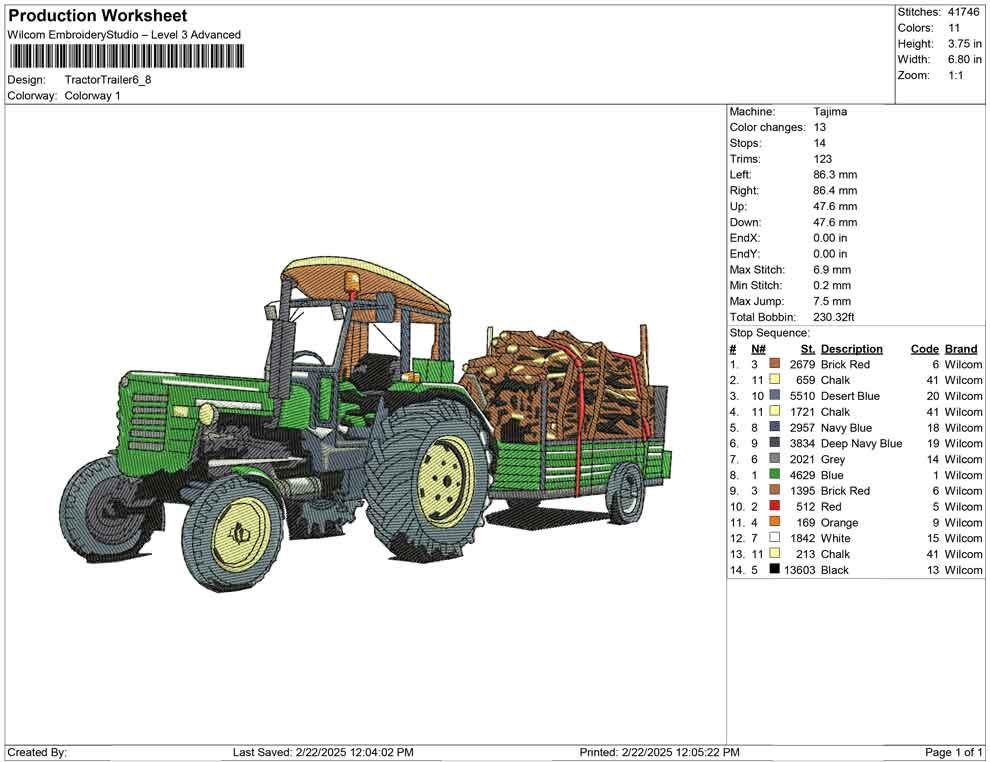
Task: Click the Brick Red color chip in row 1
Action: coord(774,364)
